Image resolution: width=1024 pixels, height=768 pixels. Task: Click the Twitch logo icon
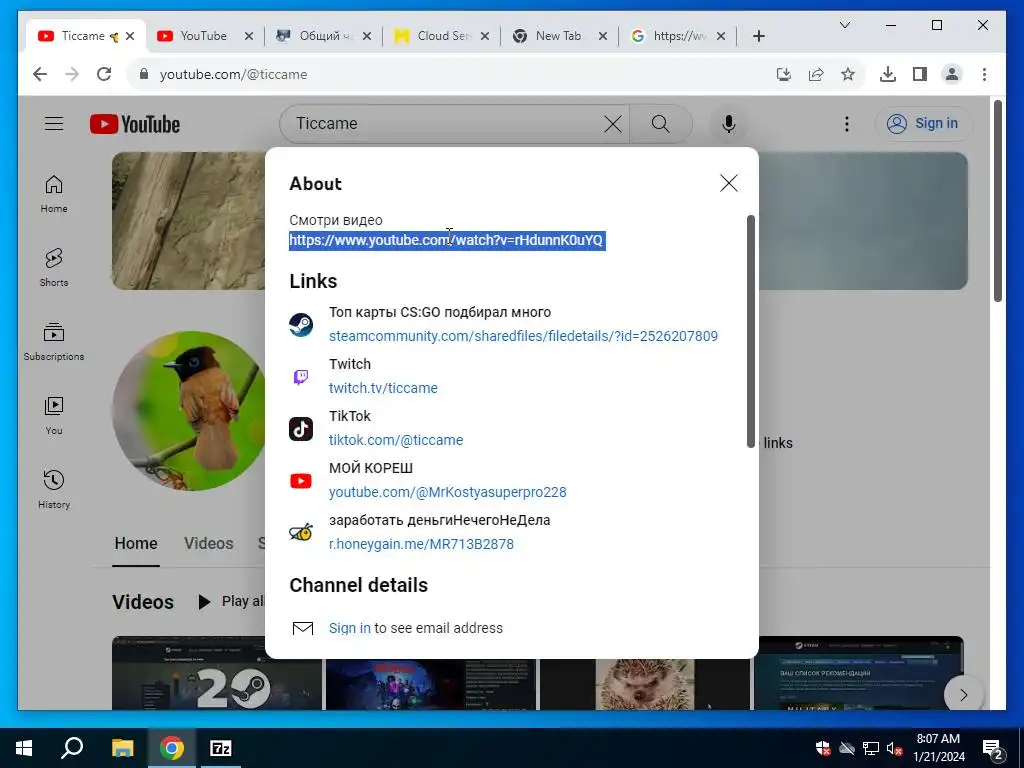click(x=301, y=377)
